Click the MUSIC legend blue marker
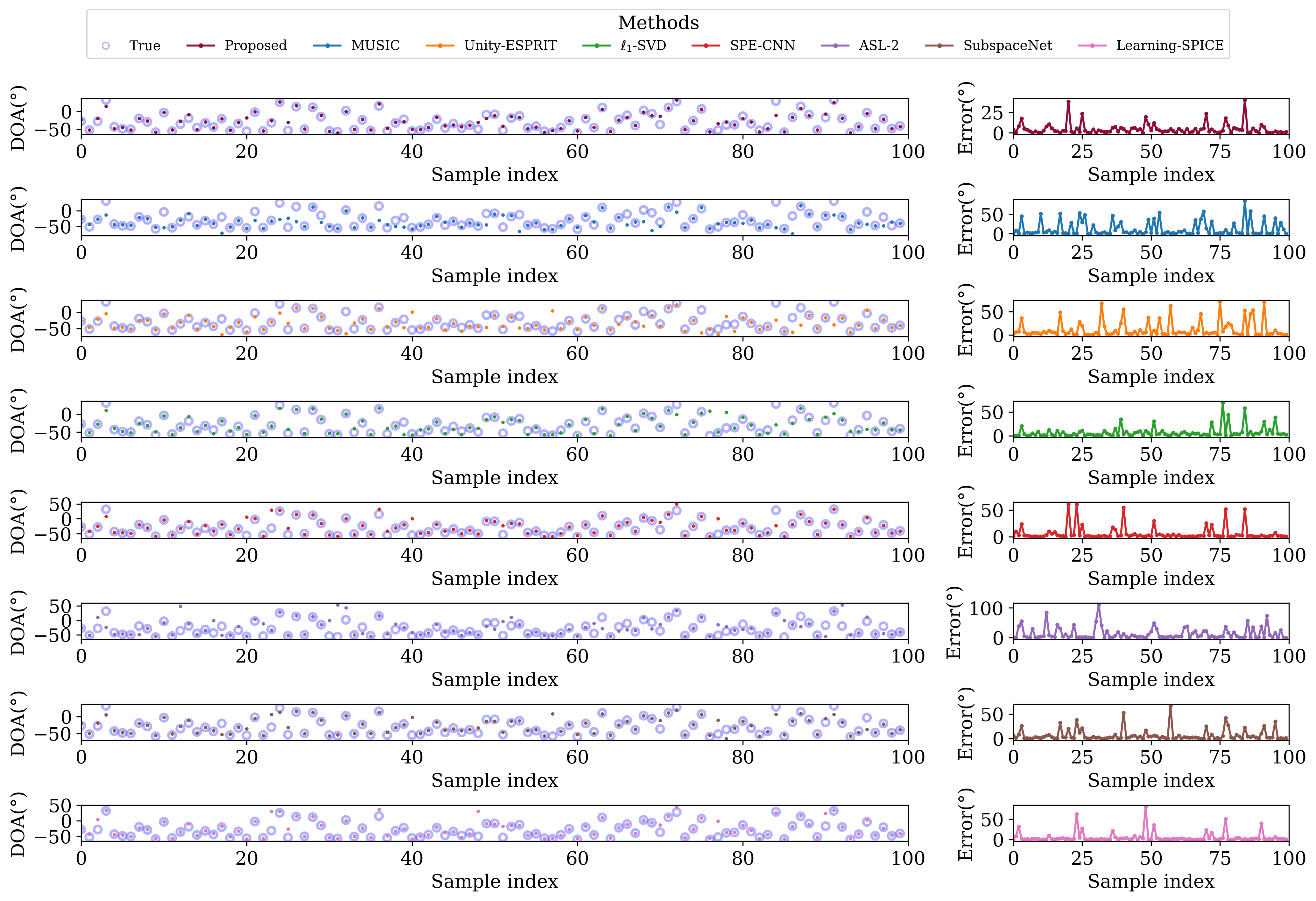Viewport: 1316px width, 901px height. [x=327, y=46]
